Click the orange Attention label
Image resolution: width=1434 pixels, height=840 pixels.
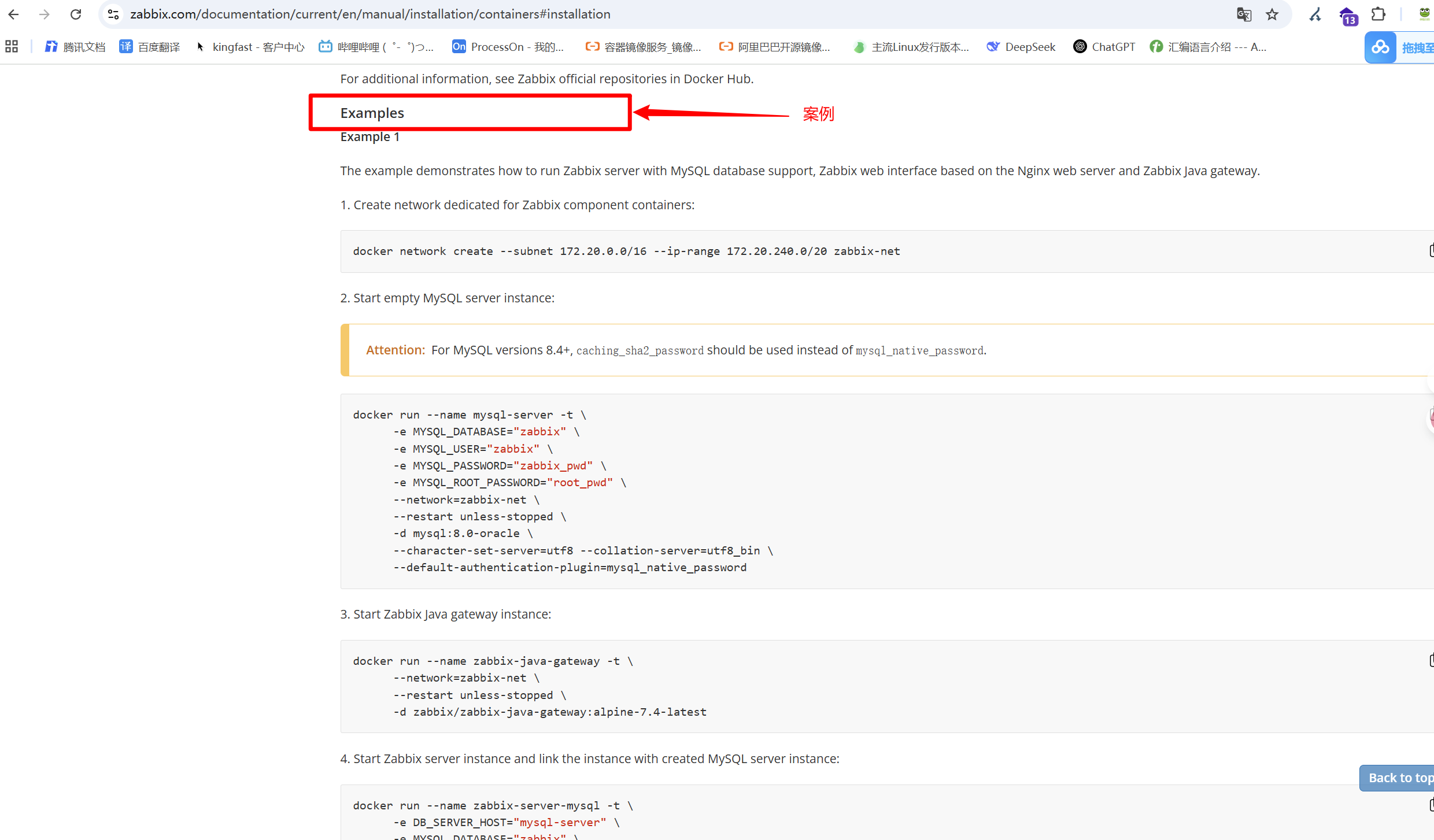coord(395,350)
